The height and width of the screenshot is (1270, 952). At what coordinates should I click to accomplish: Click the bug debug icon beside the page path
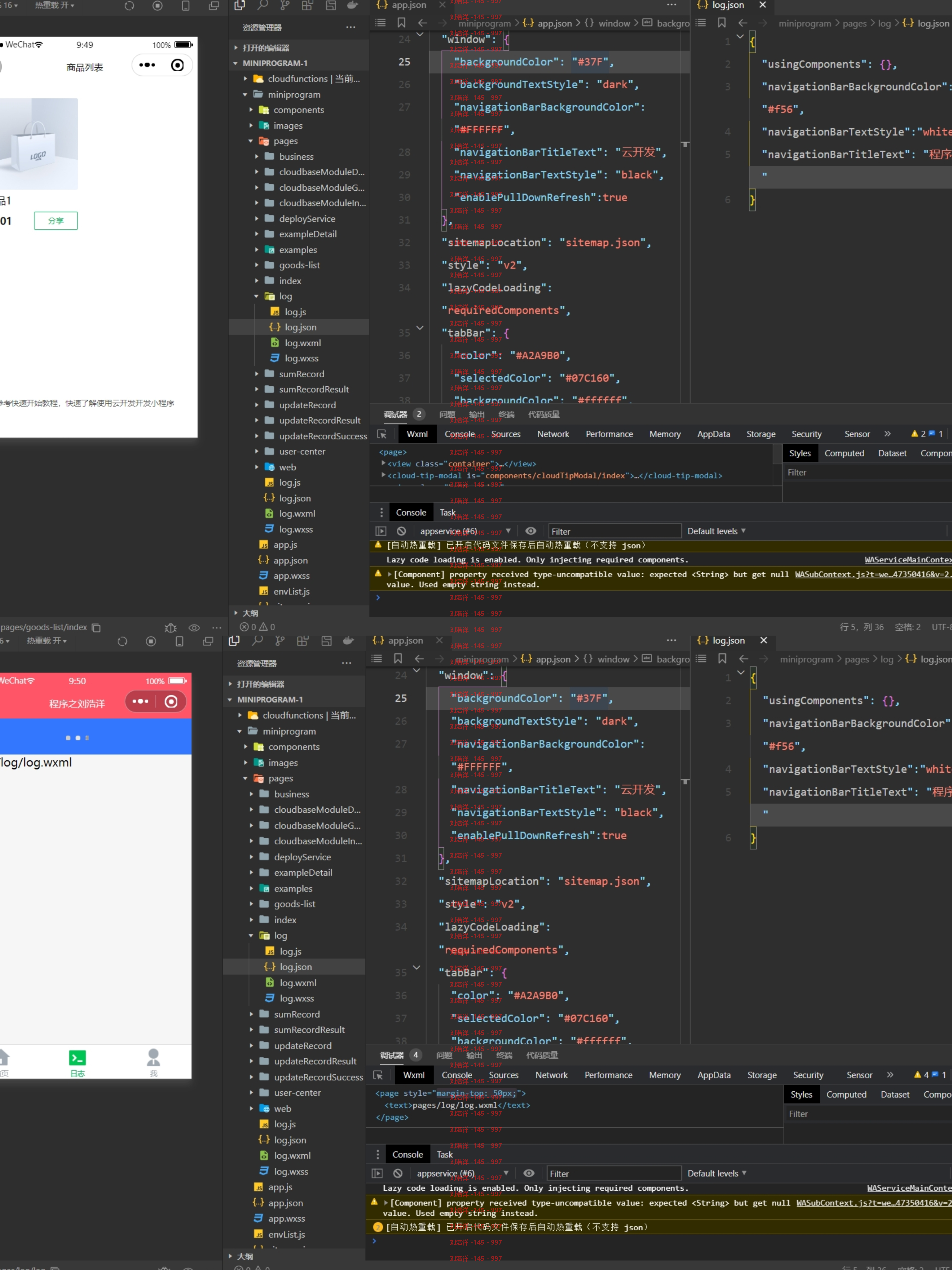(170, 628)
